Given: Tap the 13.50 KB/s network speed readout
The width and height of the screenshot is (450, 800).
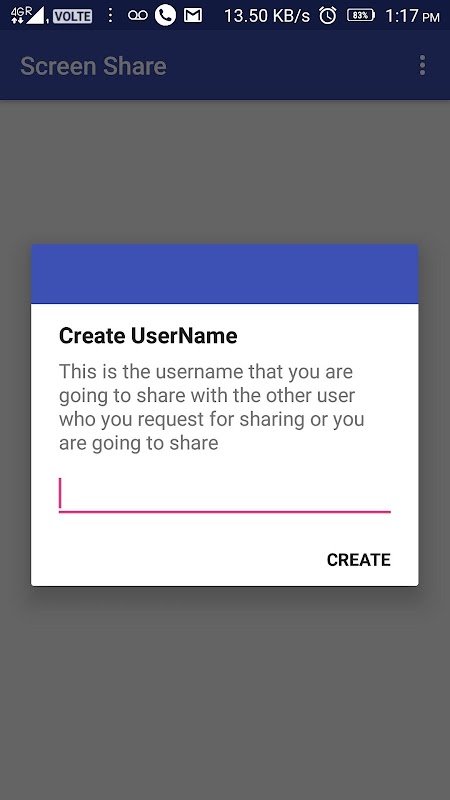Looking at the screenshot, I should pyautogui.click(x=267, y=16).
